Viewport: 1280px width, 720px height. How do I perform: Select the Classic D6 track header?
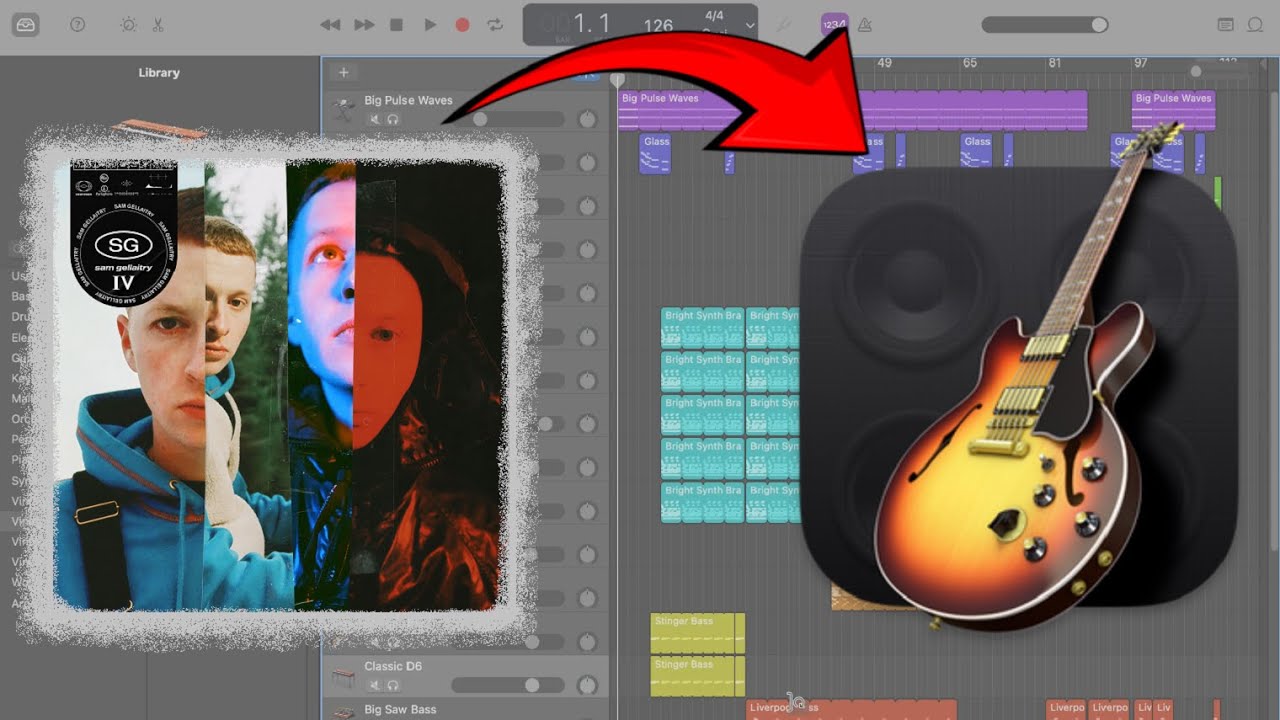(x=465, y=676)
